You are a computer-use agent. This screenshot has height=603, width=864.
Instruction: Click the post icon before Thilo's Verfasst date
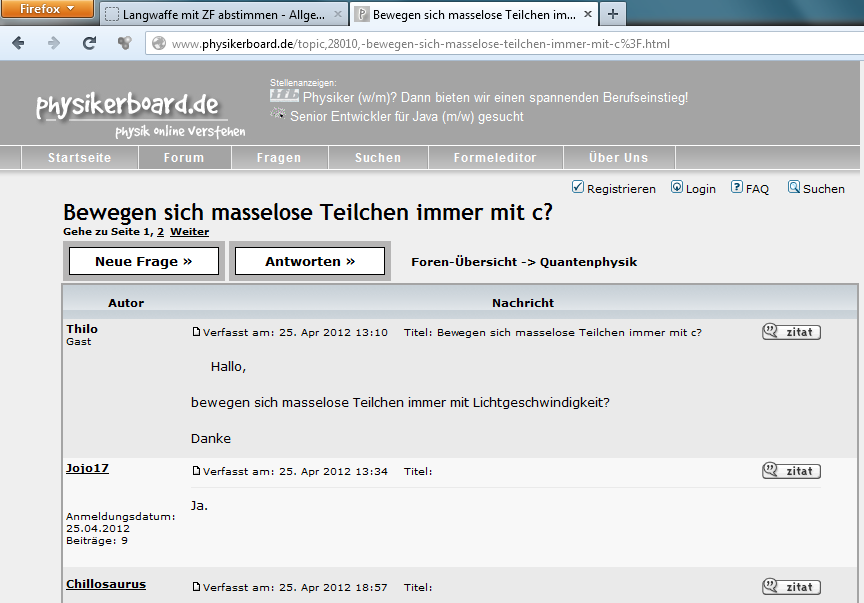196,332
